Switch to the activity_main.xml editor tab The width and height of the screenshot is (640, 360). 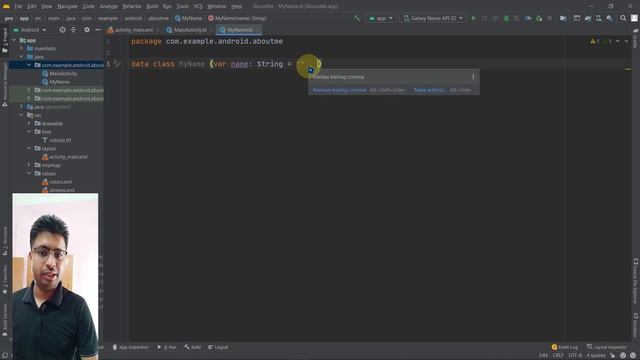tap(133, 30)
